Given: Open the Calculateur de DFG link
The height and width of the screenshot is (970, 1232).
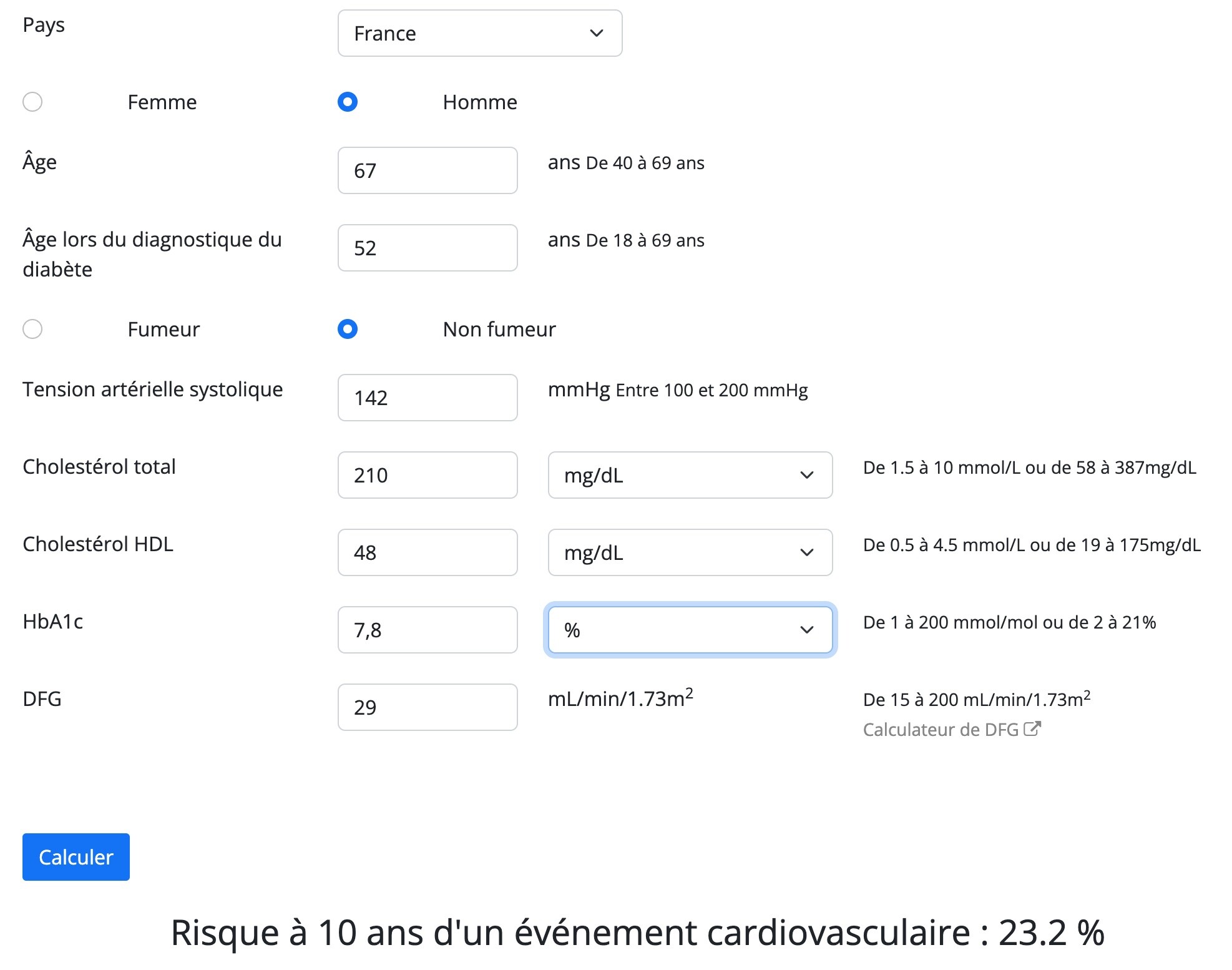Looking at the screenshot, I should 940,730.
